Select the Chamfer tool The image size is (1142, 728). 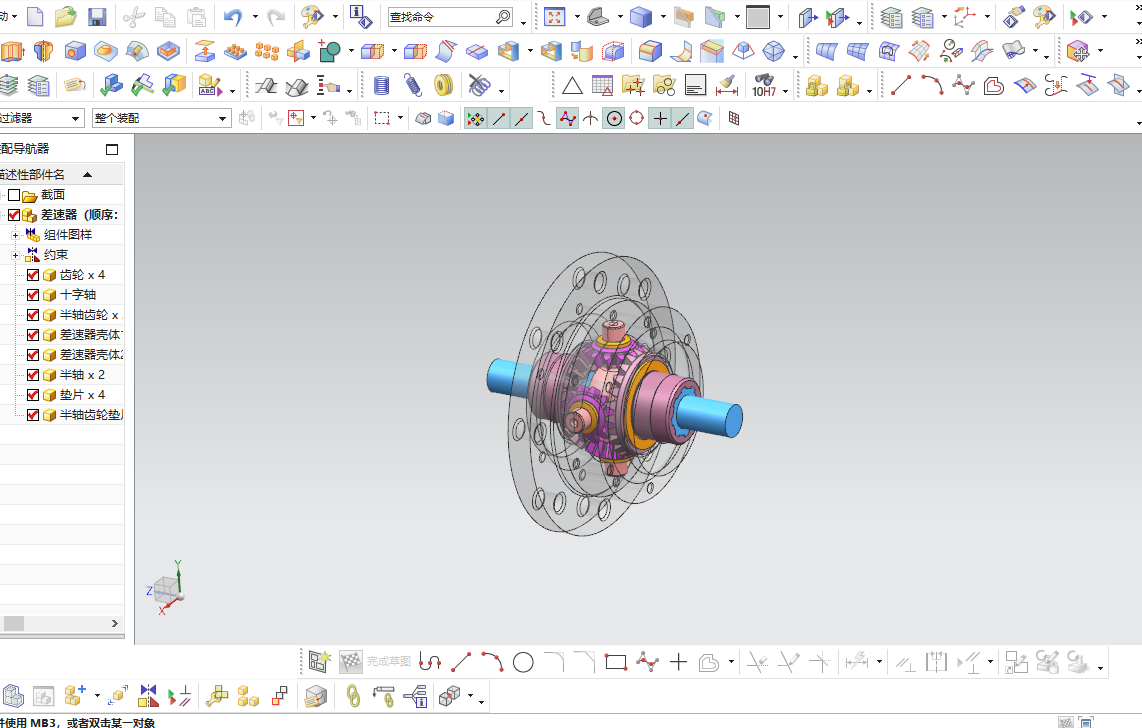click(x=712, y=51)
